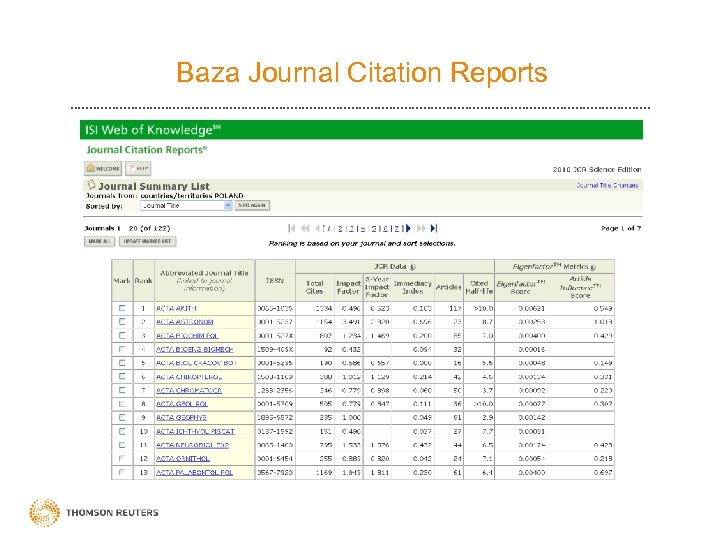Go to the first results page icon
The image size is (720, 540).
(292, 228)
